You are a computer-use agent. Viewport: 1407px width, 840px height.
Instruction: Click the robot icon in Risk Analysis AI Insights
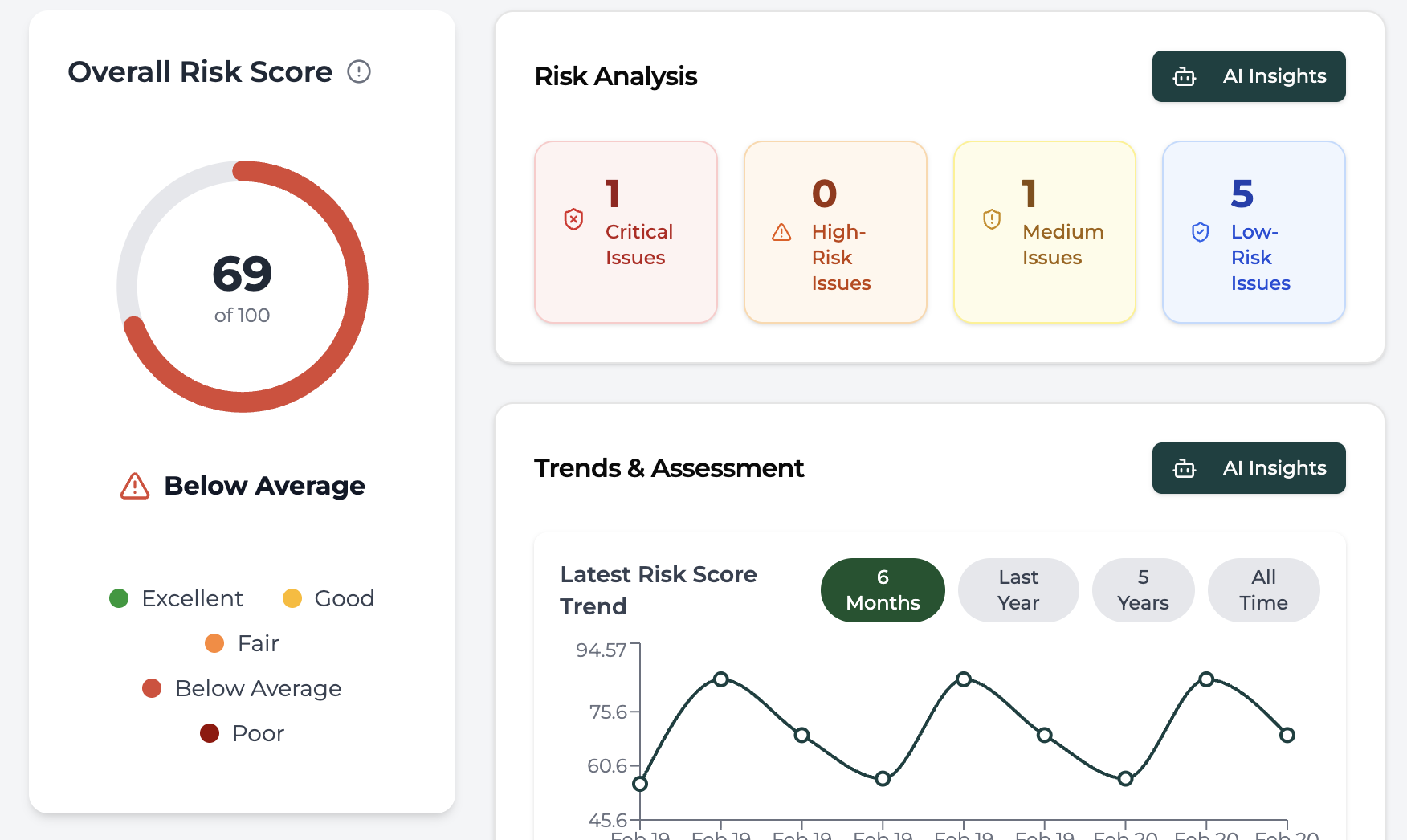tap(1185, 77)
